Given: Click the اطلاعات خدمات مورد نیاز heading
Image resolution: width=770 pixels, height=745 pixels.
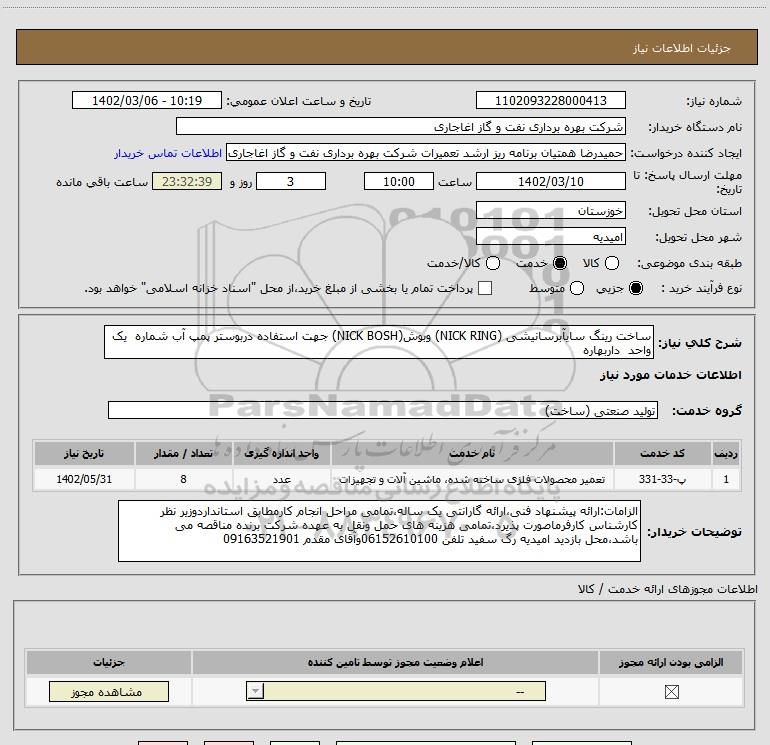Looking at the screenshot, I should (x=670, y=375).
